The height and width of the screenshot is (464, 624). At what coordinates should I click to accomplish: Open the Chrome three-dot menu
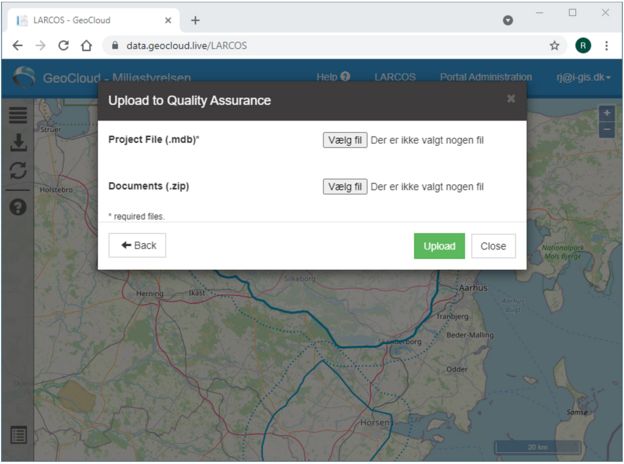[x=606, y=46]
